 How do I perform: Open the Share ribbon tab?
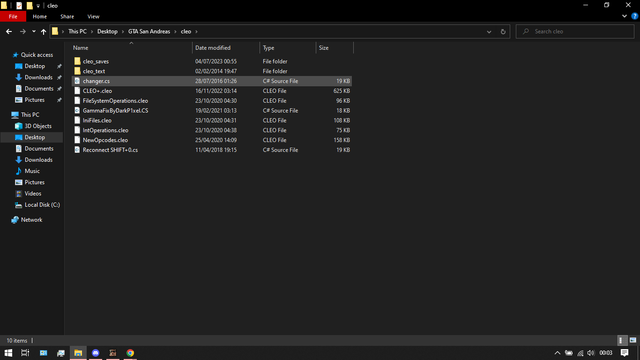pyautogui.click(x=67, y=16)
